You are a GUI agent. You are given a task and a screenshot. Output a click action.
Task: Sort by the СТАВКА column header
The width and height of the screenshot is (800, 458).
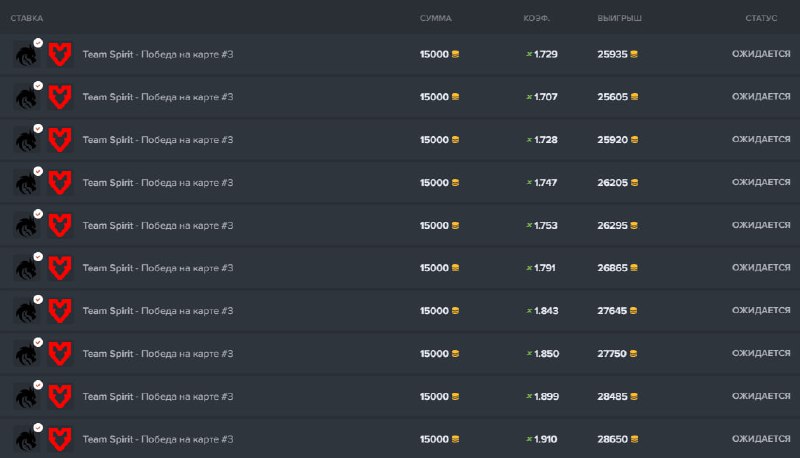click(x=26, y=19)
